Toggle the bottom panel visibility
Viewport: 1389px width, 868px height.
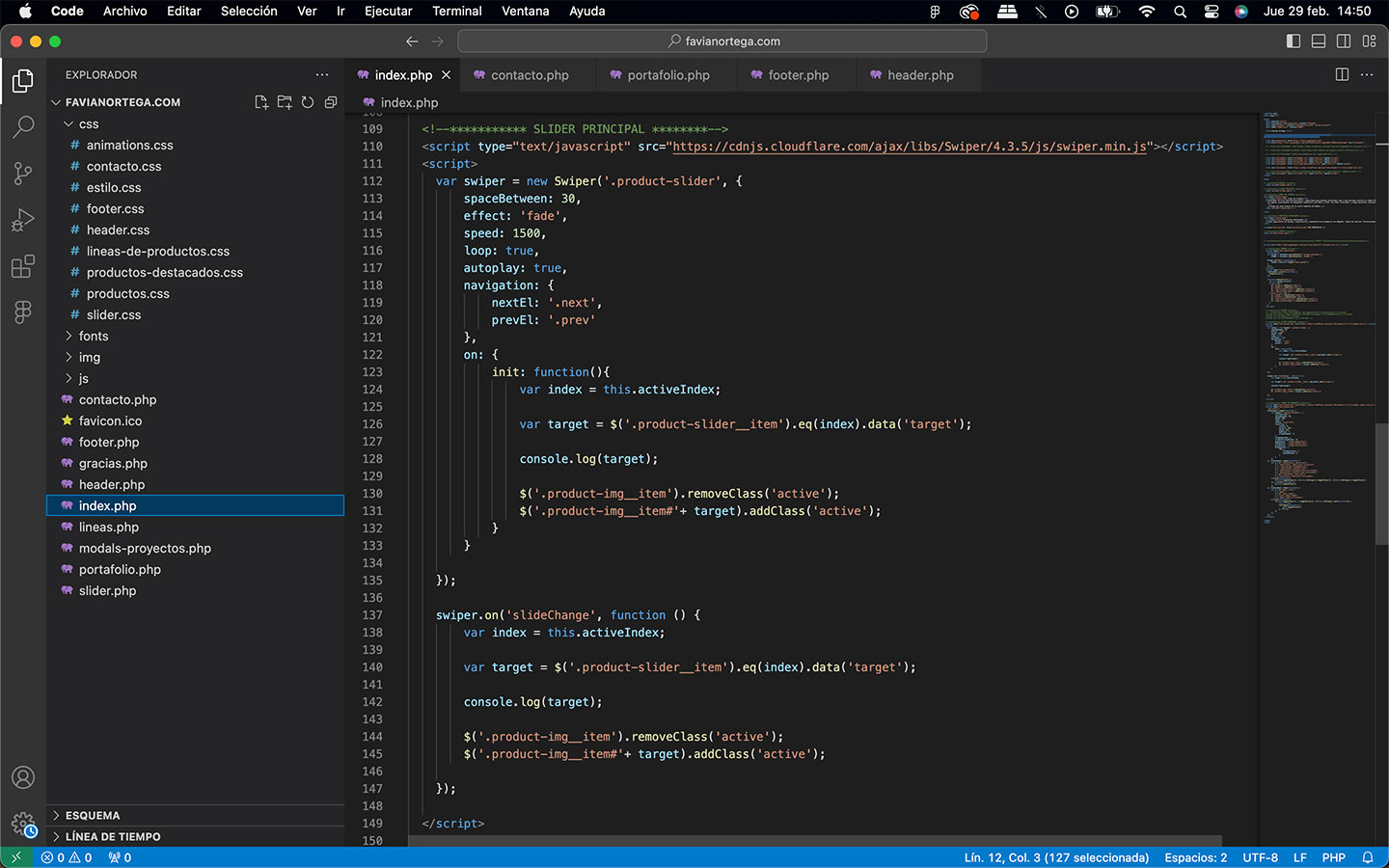click(1319, 41)
